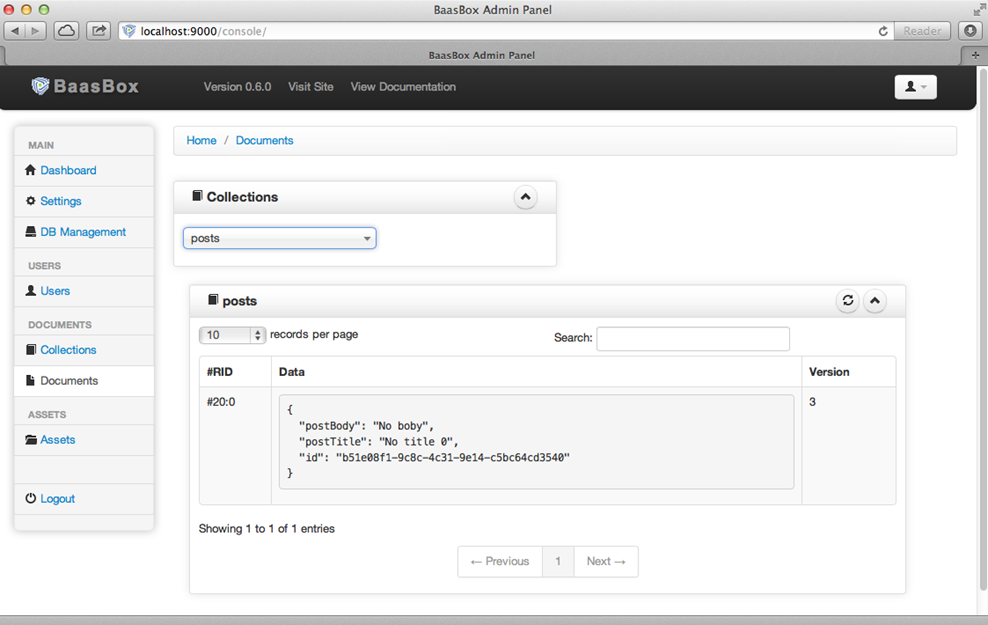Image resolution: width=988 pixels, height=625 pixels.
Task: Collapse the Collections panel with chevron
Action: click(525, 197)
